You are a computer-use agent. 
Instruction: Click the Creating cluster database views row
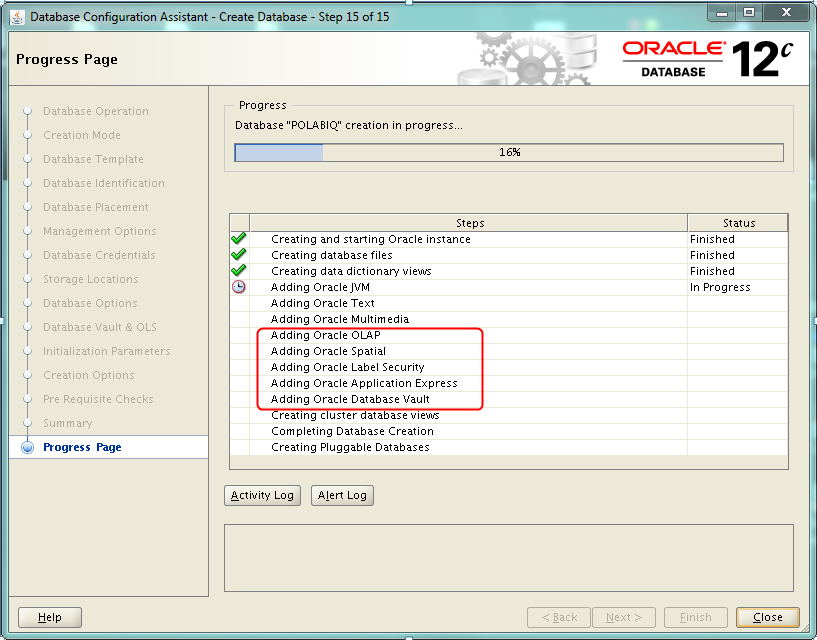[x=509, y=415]
